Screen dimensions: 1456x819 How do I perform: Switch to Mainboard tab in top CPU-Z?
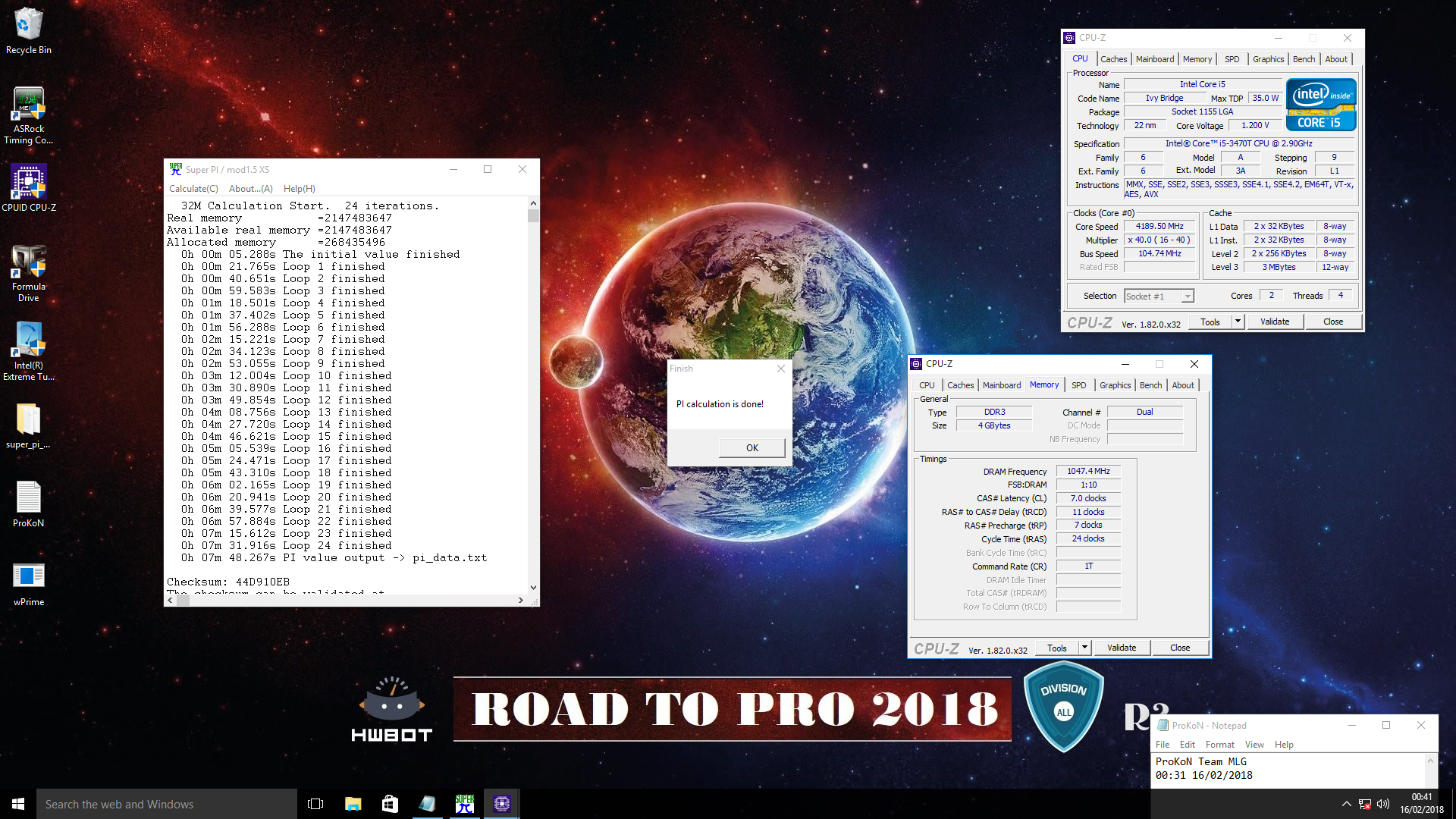point(1154,59)
